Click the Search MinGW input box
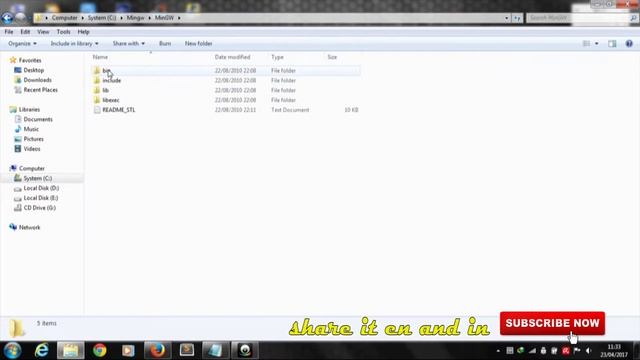640x360 pixels. (x=578, y=18)
